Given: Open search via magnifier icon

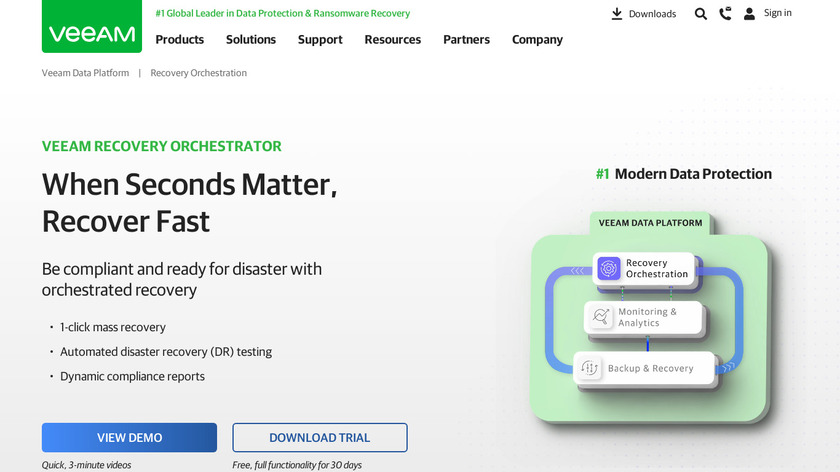Looking at the screenshot, I should (700, 14).
